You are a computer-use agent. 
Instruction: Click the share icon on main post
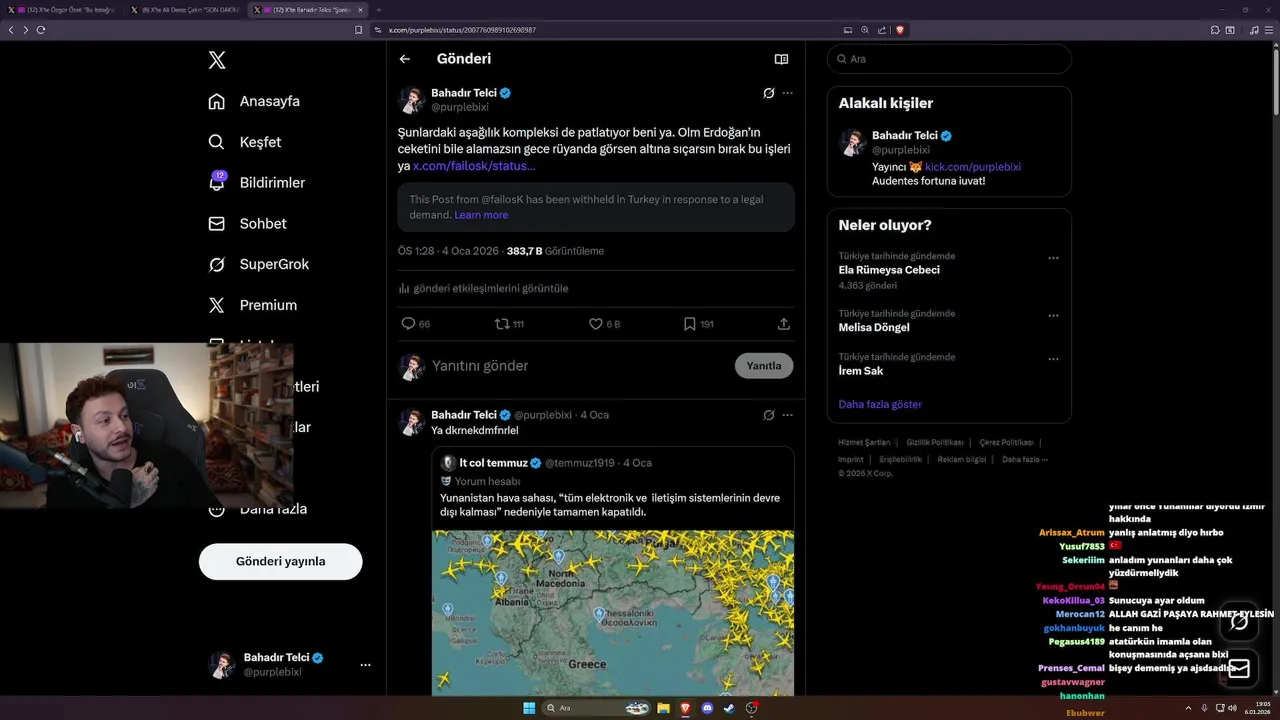tap(784, 324)
